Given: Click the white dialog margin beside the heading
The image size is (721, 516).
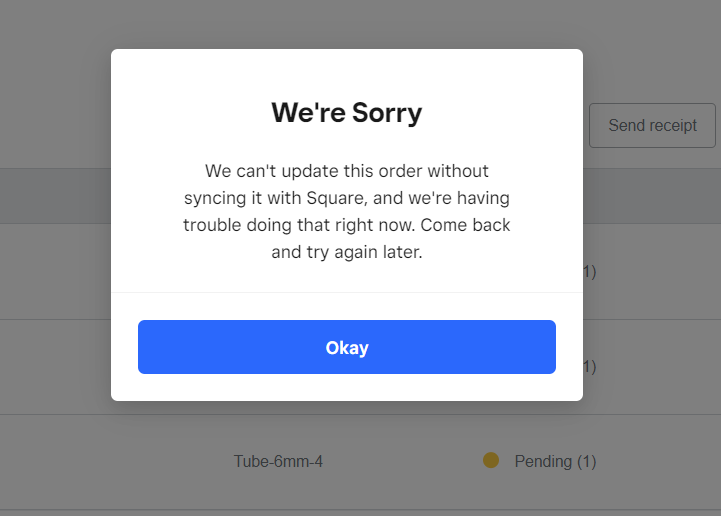Looking at the screenshot, I should [170, 113].
